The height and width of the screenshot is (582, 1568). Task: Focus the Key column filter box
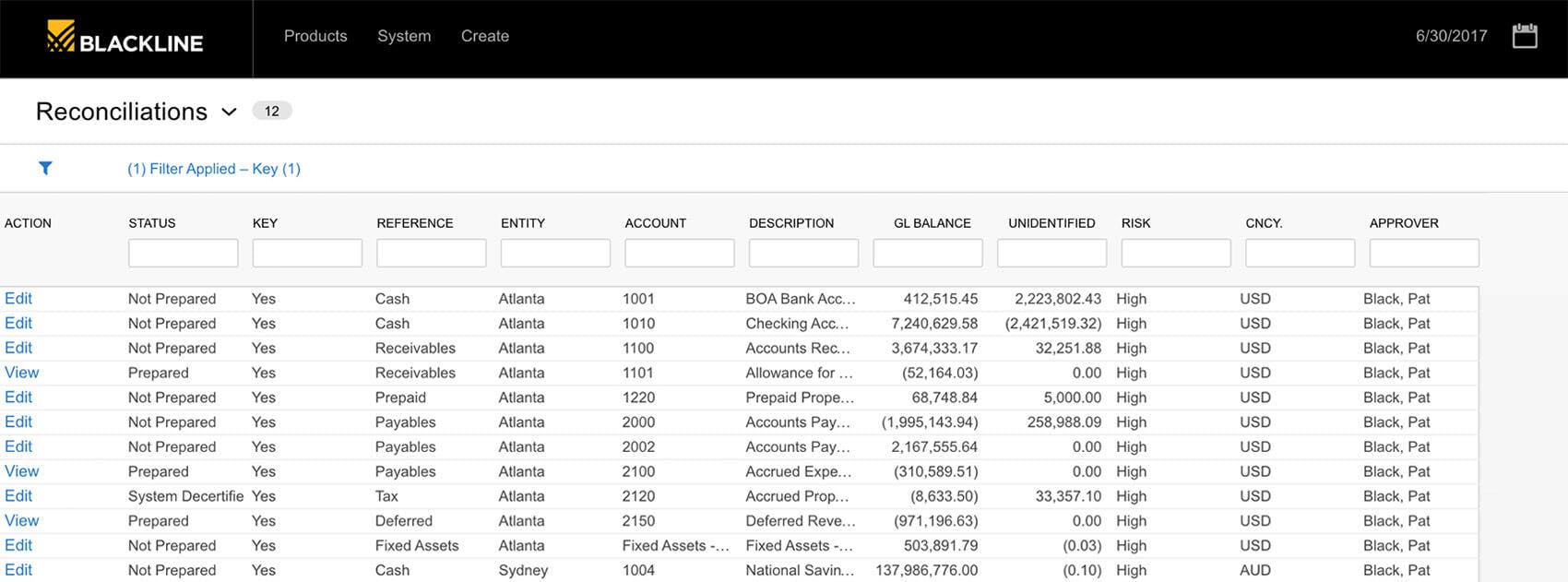pos(307,253)
